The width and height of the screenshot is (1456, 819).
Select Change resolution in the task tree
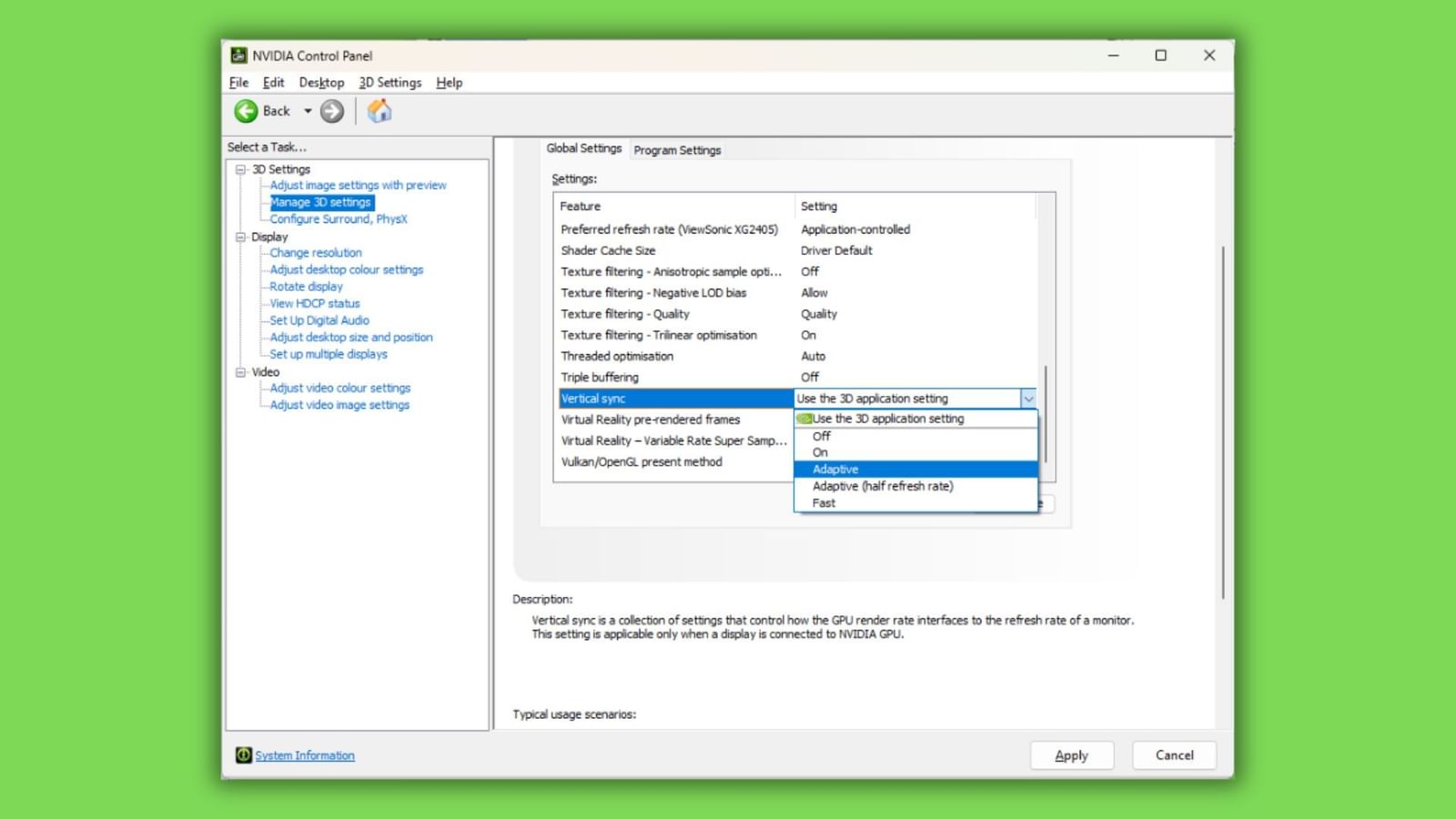pos(315,252)
